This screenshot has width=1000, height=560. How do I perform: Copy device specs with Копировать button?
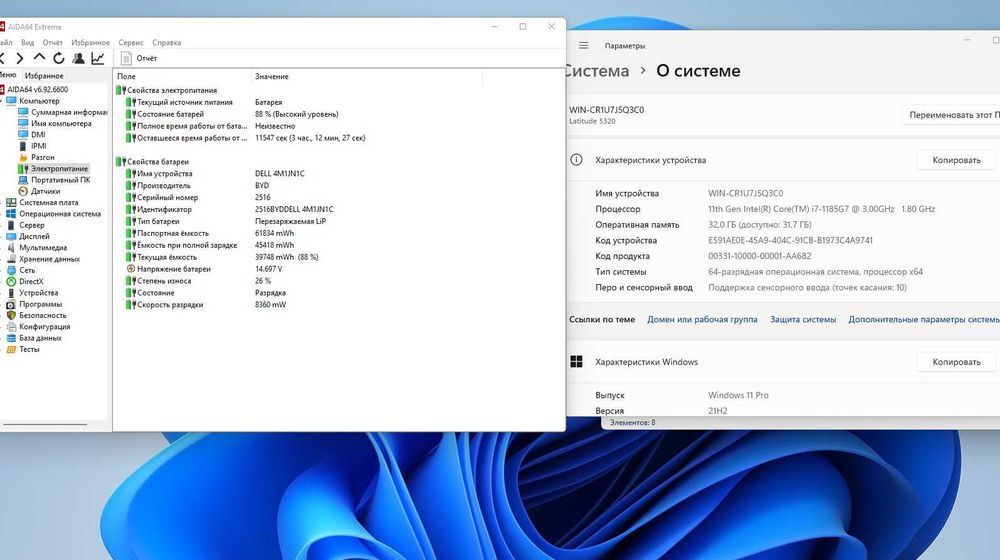click(956, 160)
